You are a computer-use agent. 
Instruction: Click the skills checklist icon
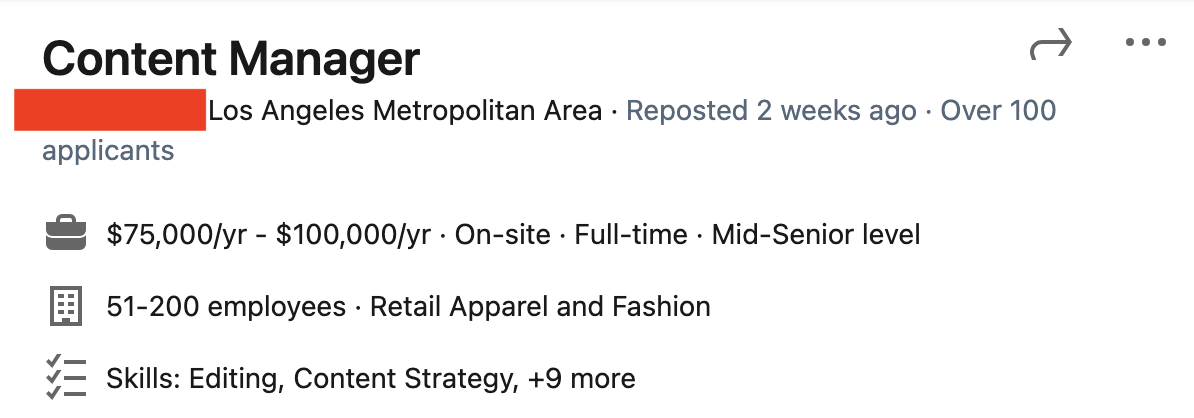[x=66, y=379]
